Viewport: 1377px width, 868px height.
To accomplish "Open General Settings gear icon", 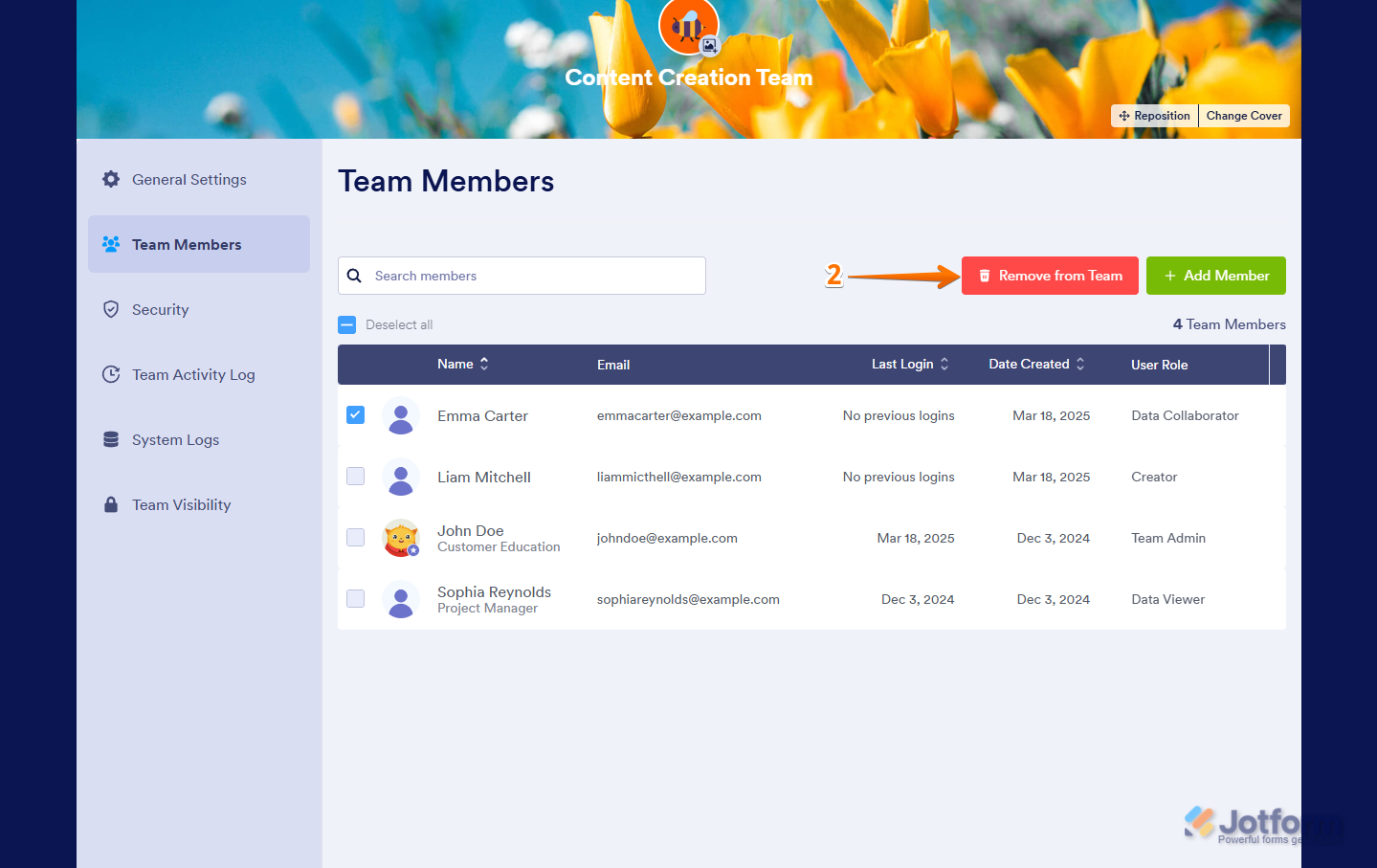I will pos(111,179).
